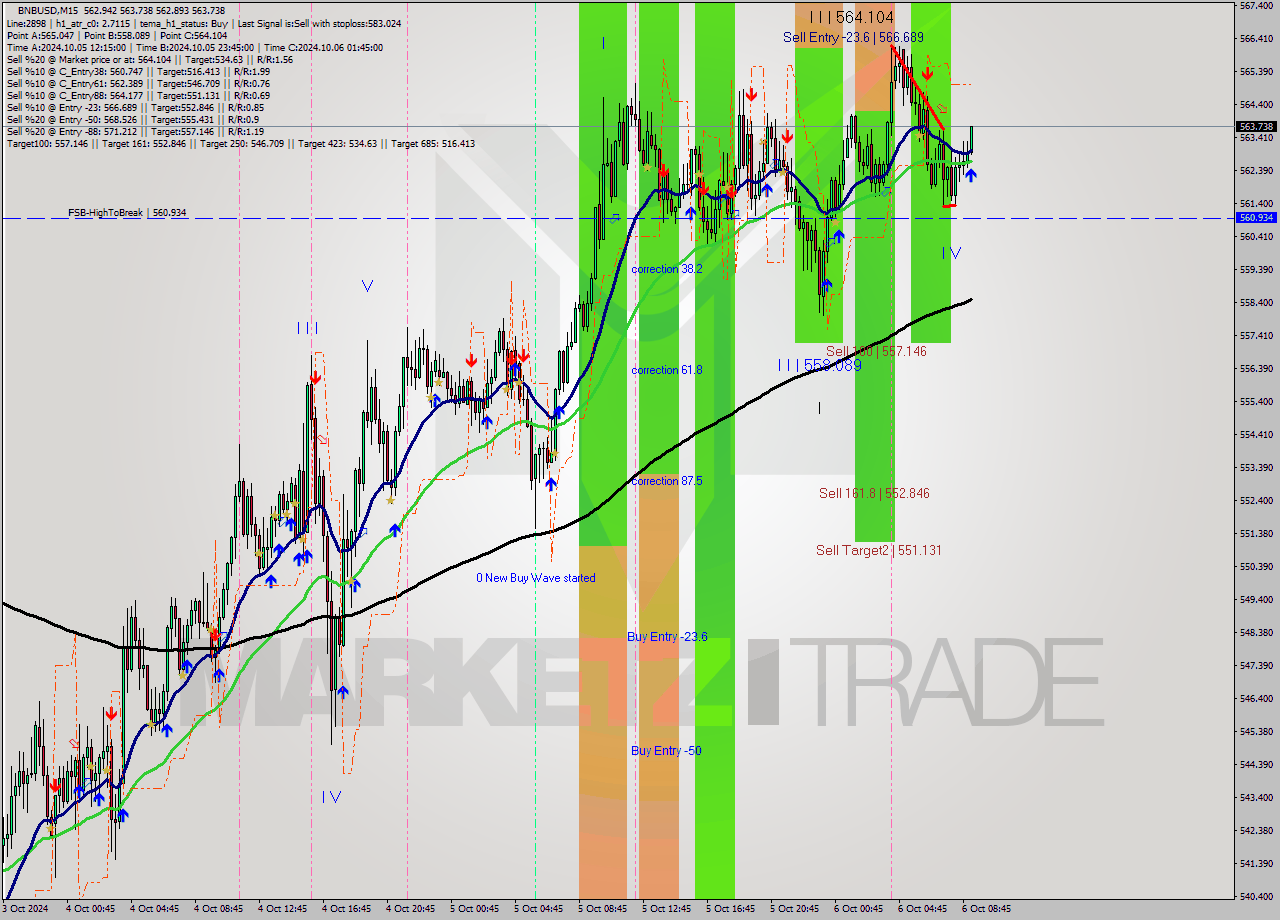Select the Buy Entry -50 label

(x=666, y=750)
